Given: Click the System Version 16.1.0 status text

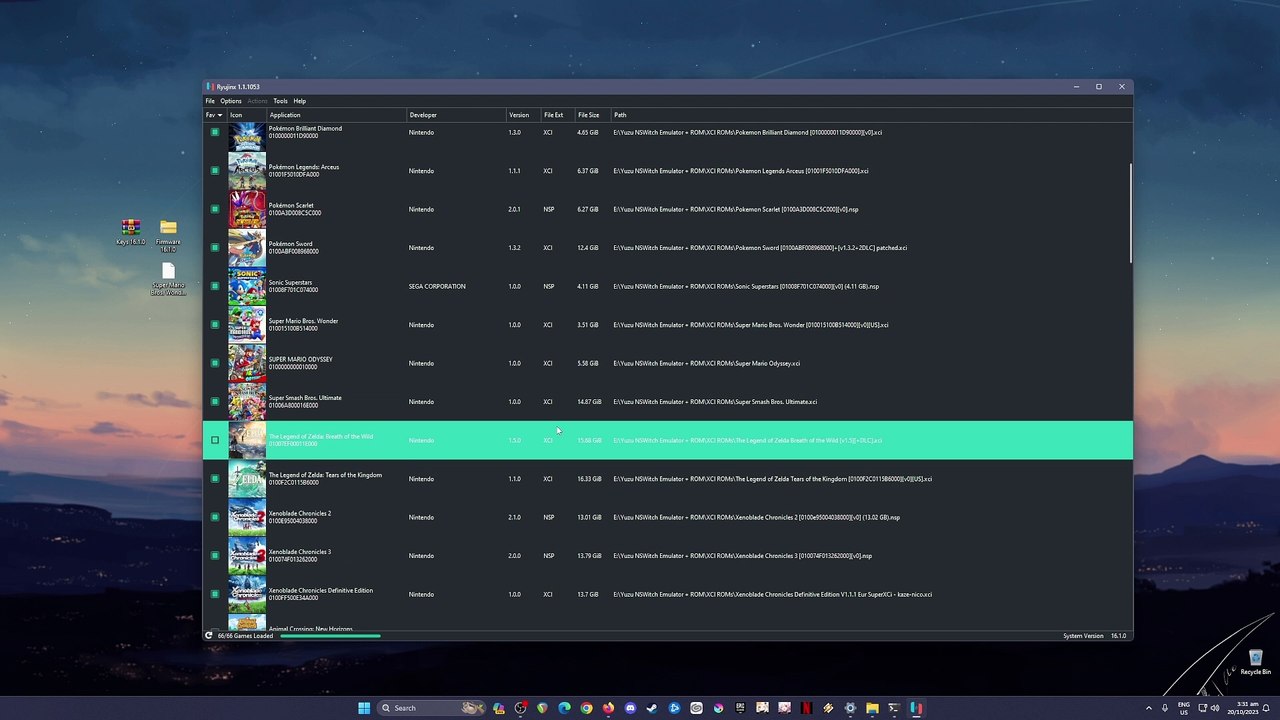Looking at the screenshot, I should [x=1095, y=636].
